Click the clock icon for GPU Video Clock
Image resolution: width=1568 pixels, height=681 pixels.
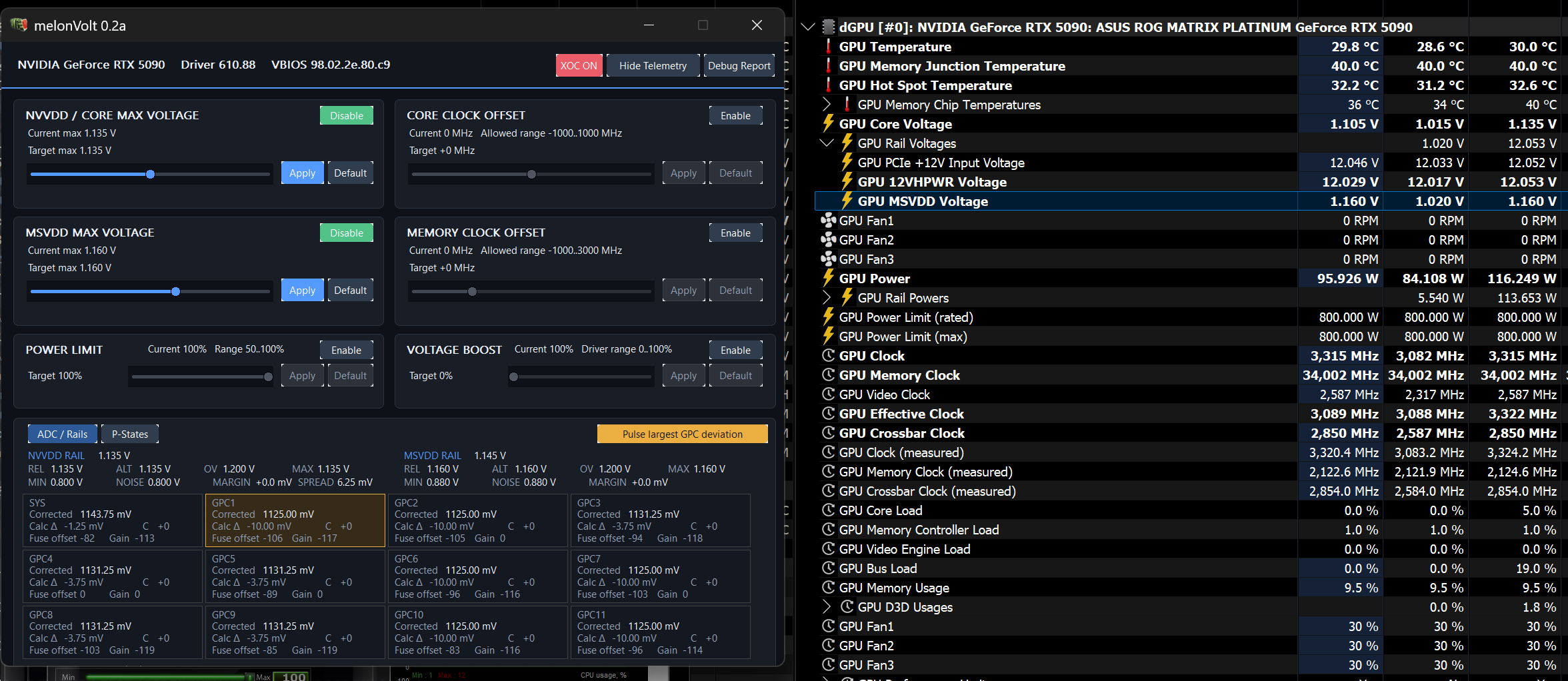pyautogui.click(x=828, y=394)
